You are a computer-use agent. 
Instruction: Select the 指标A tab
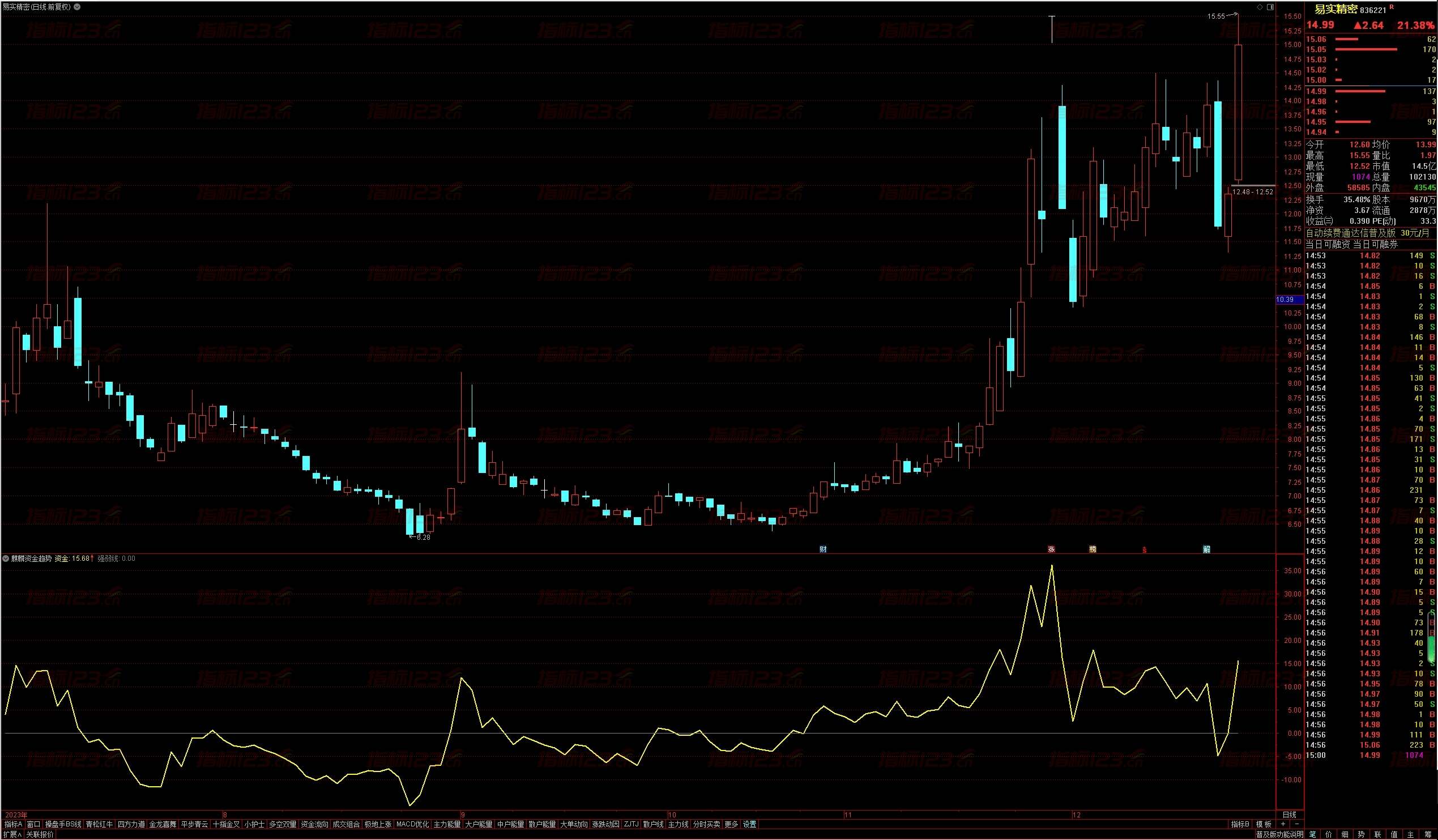13,824
